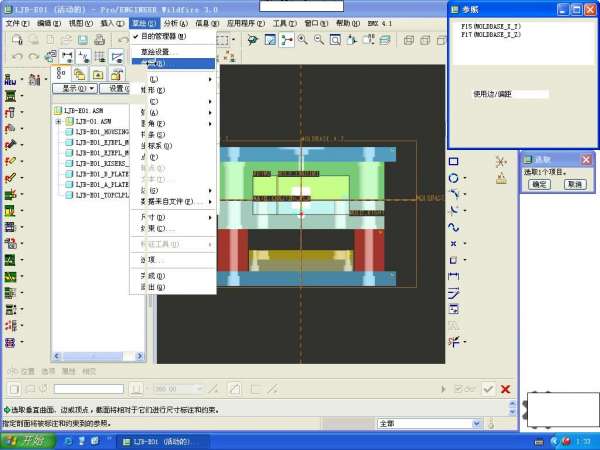The image size is (600, 450).
Task: Open the 放置 dashboard tab
Action: click(x=27, y=371)
